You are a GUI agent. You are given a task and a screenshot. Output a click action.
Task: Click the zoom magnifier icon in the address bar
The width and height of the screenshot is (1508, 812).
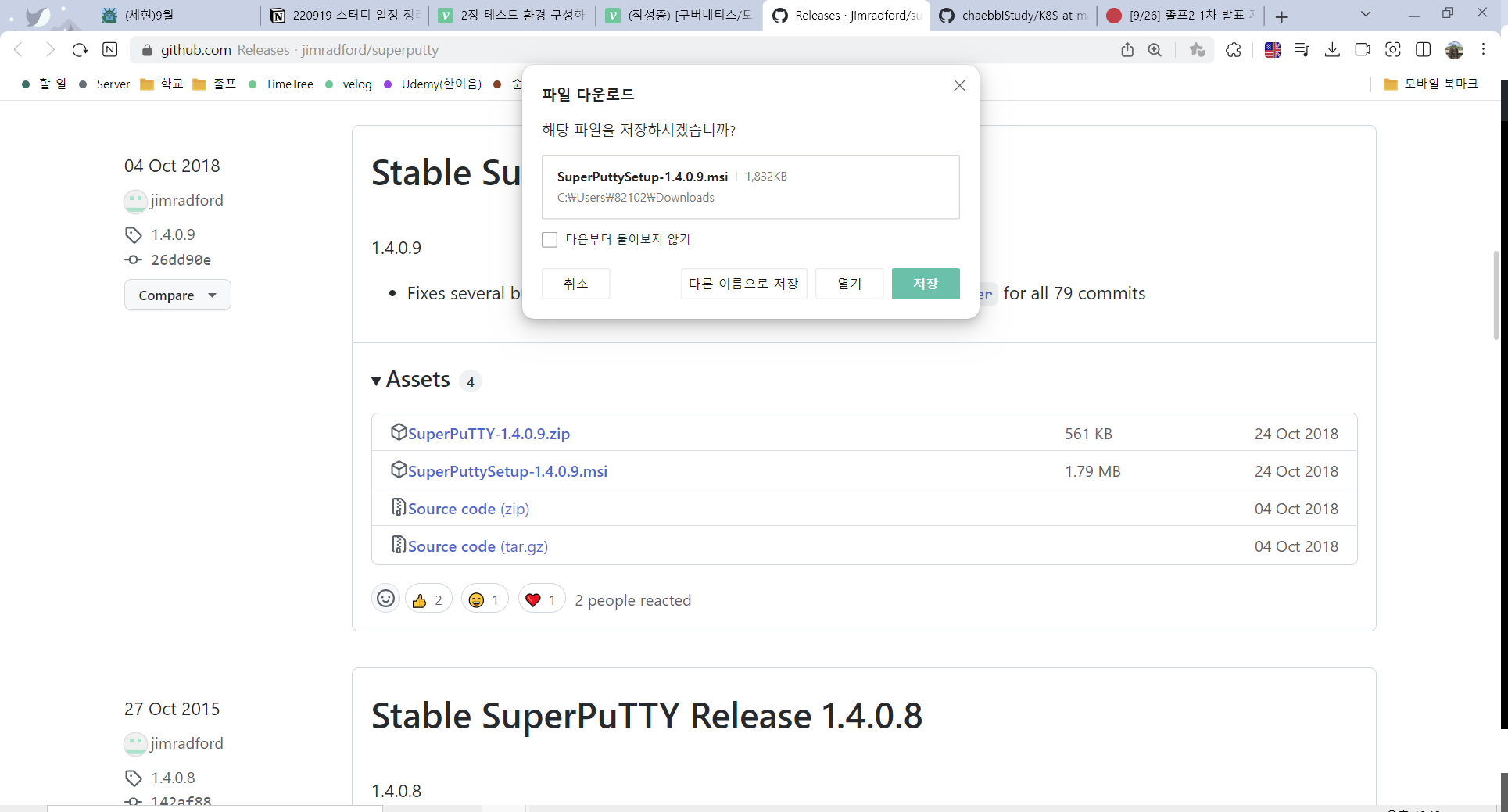[x=1155, y=50]
